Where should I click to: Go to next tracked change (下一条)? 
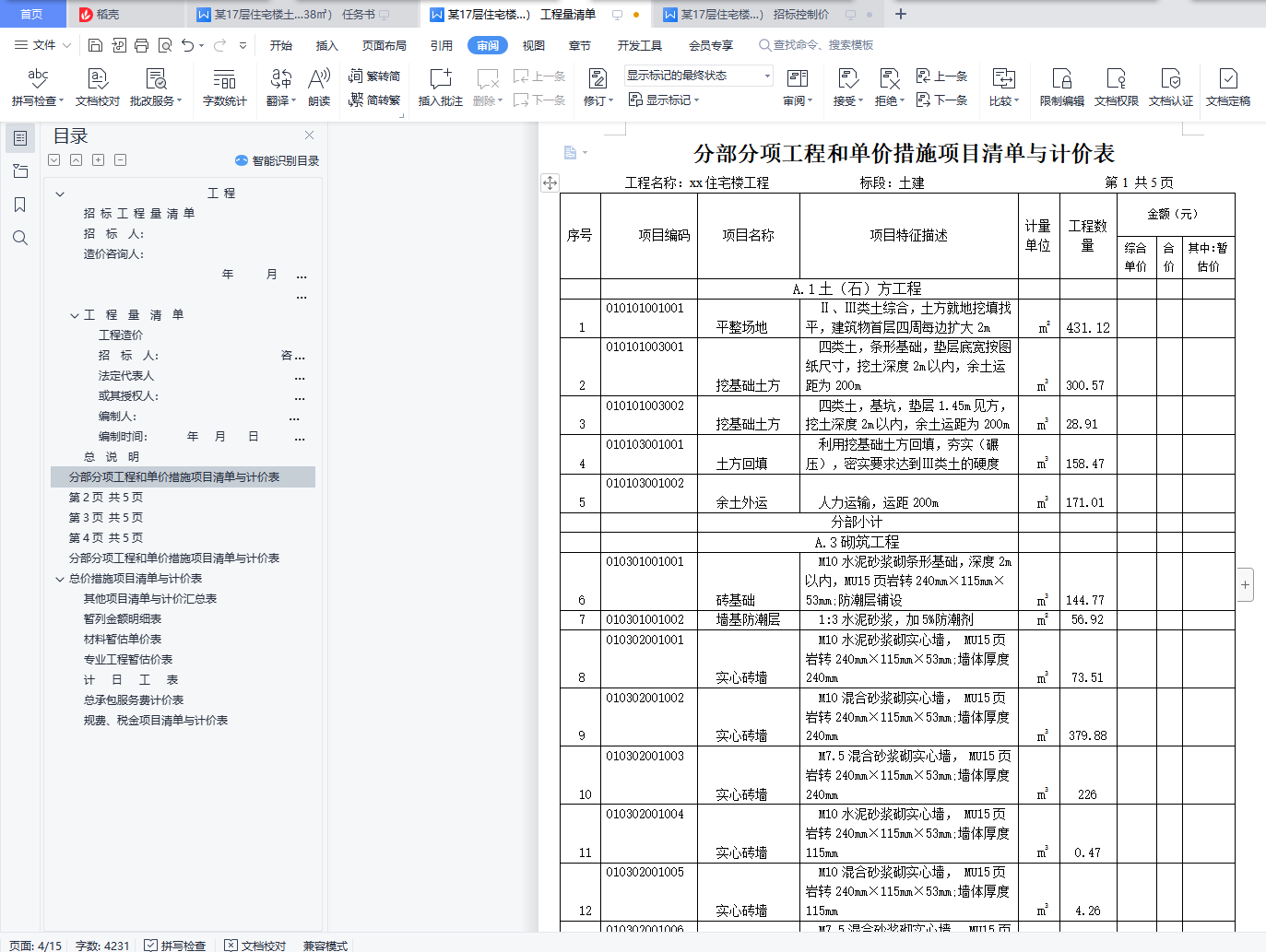click(x=942, y=100)
